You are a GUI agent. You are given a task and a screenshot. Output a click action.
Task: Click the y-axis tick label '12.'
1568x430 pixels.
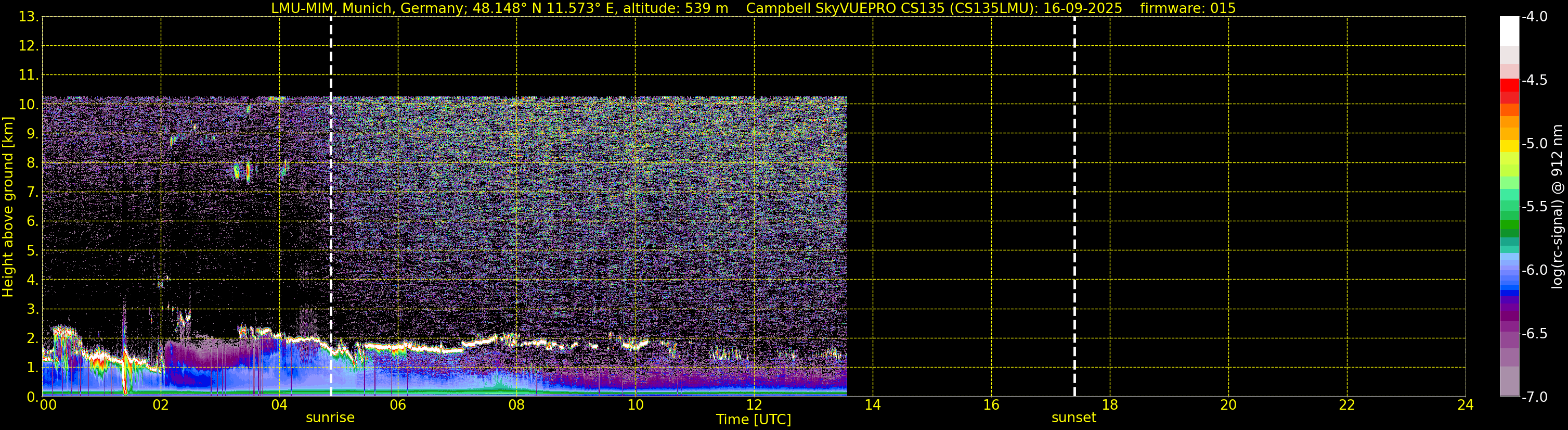(29, 46)
